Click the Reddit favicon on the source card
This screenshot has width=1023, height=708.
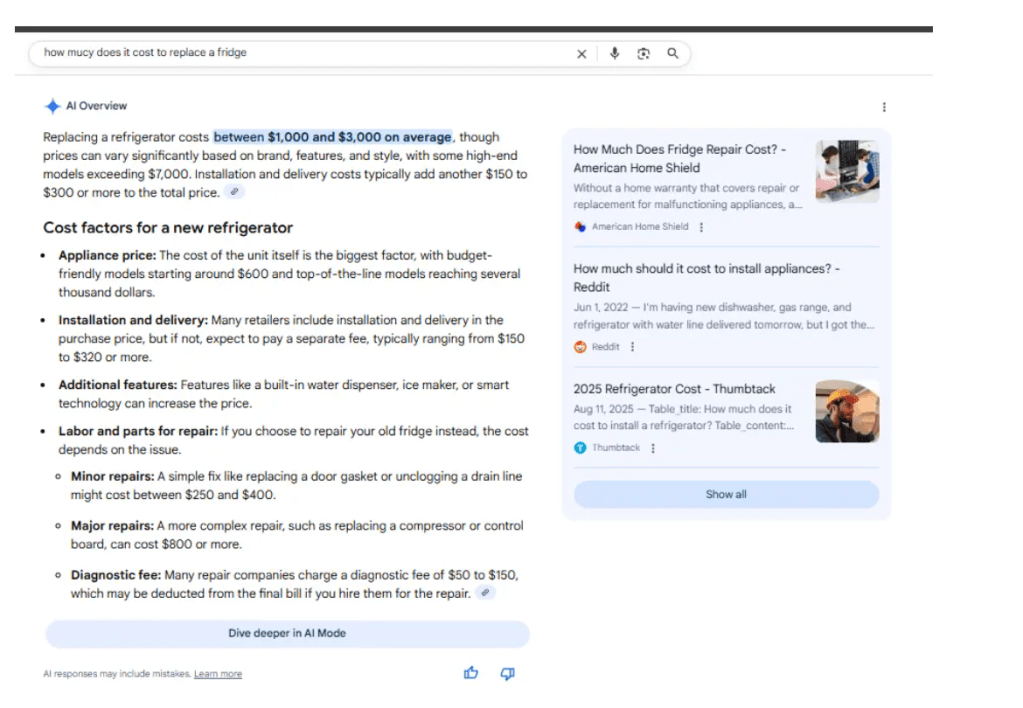pos(581,346)
